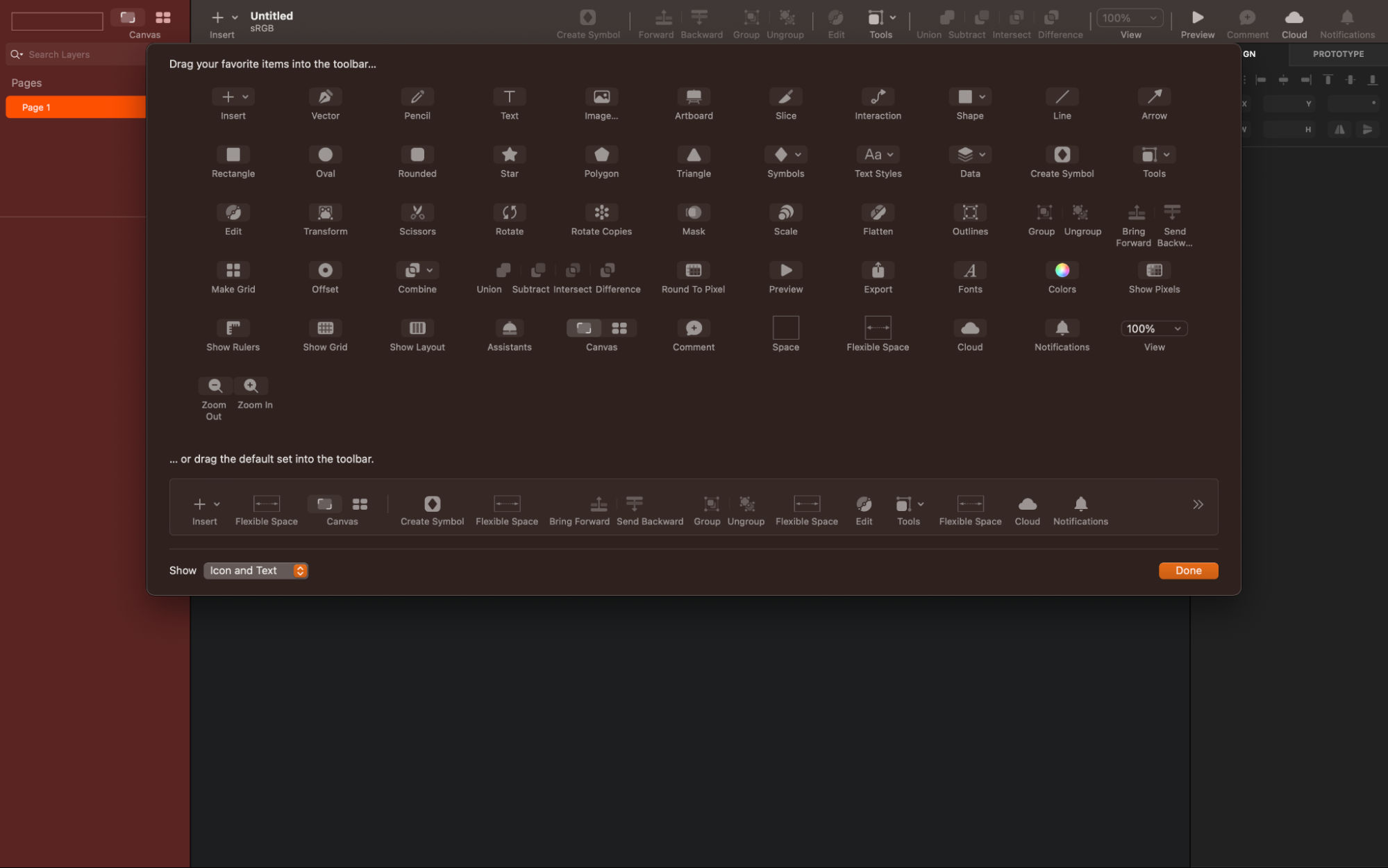Click the Search Layers field
This screenshot has width=1388, height=868.
(x=76, y=54)
